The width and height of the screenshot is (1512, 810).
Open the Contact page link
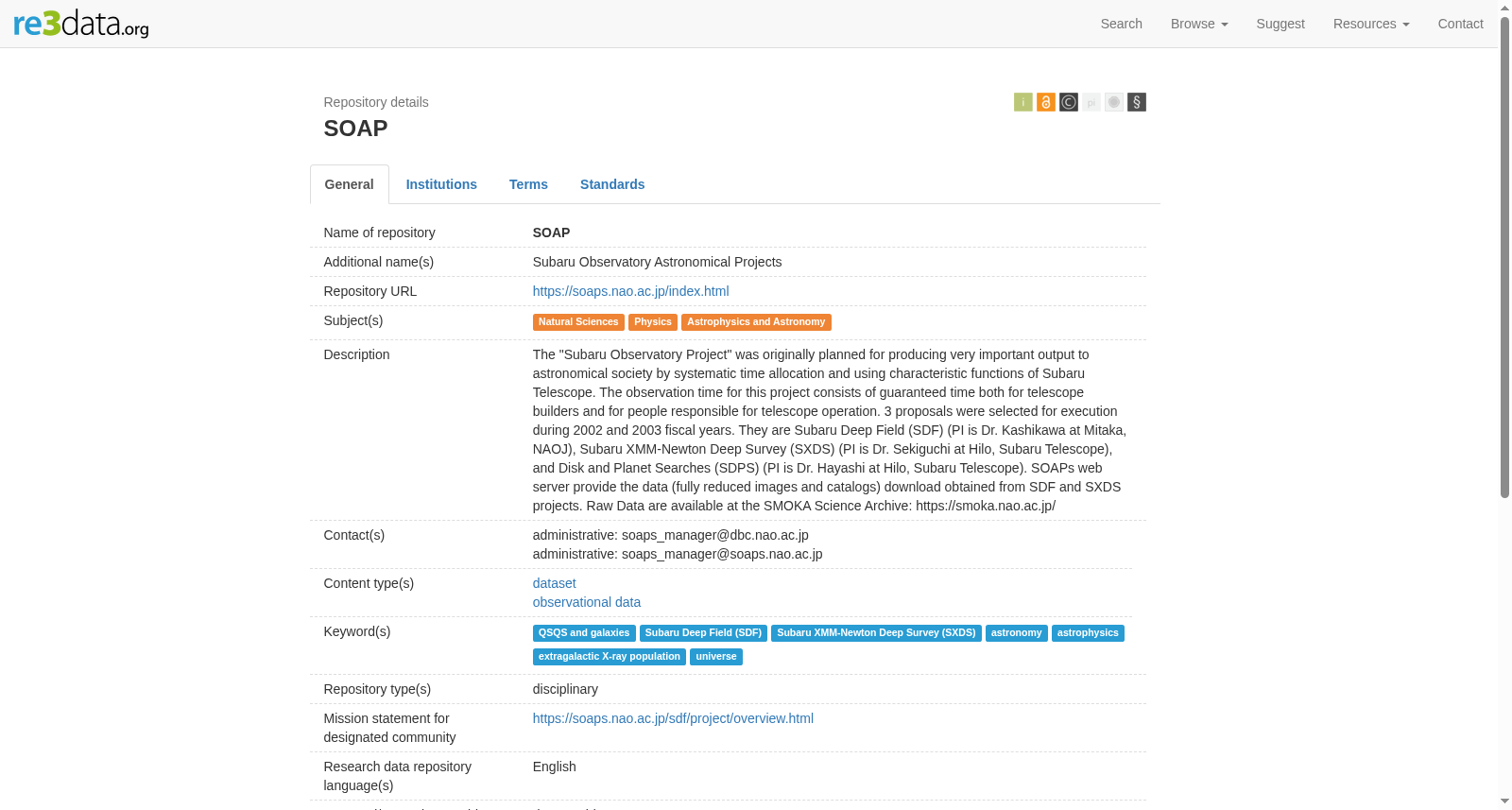point(1460,24)
